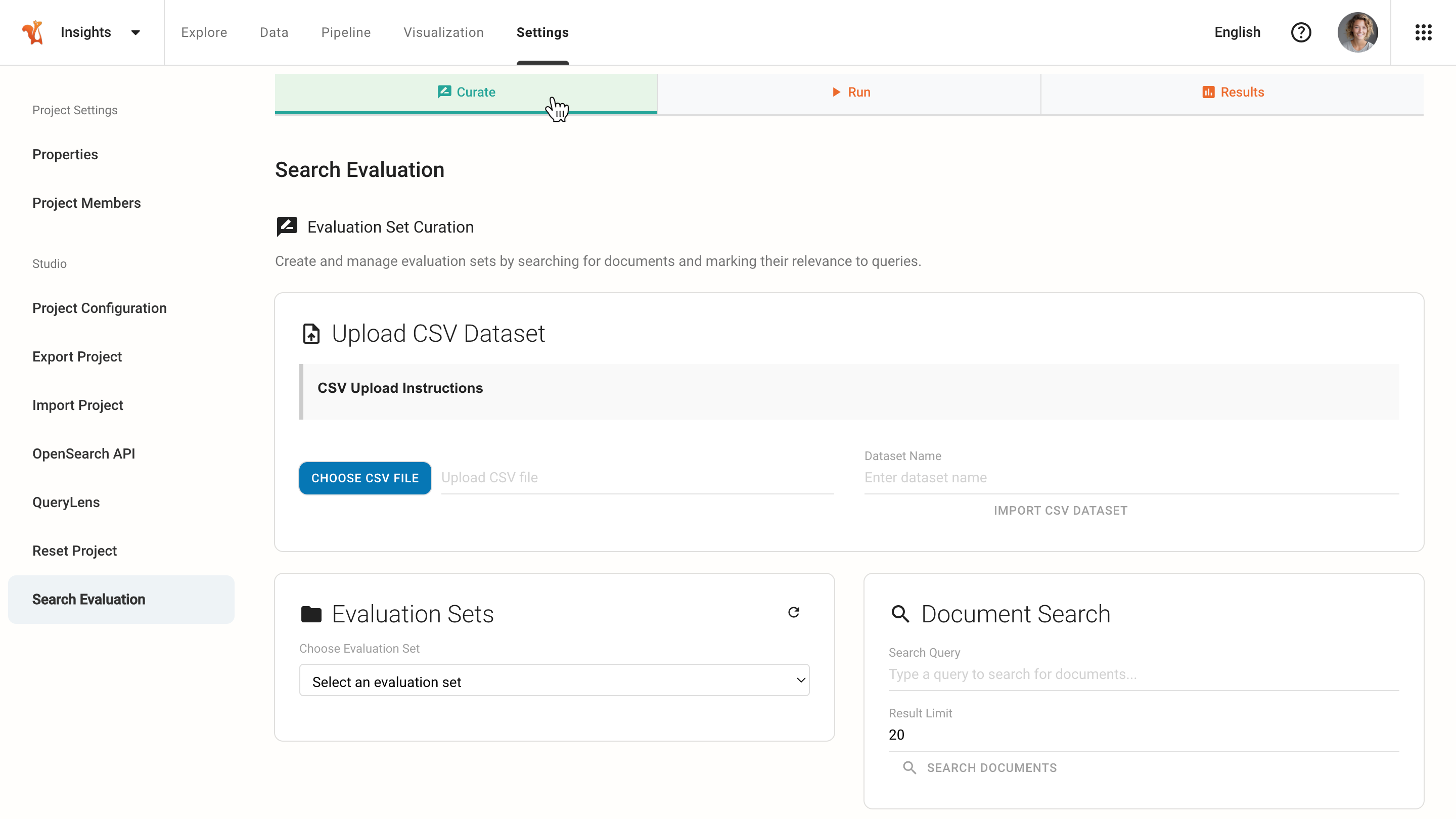Click the Insights squirrel logo icon

pyautogui.click(x=32, y=32)
